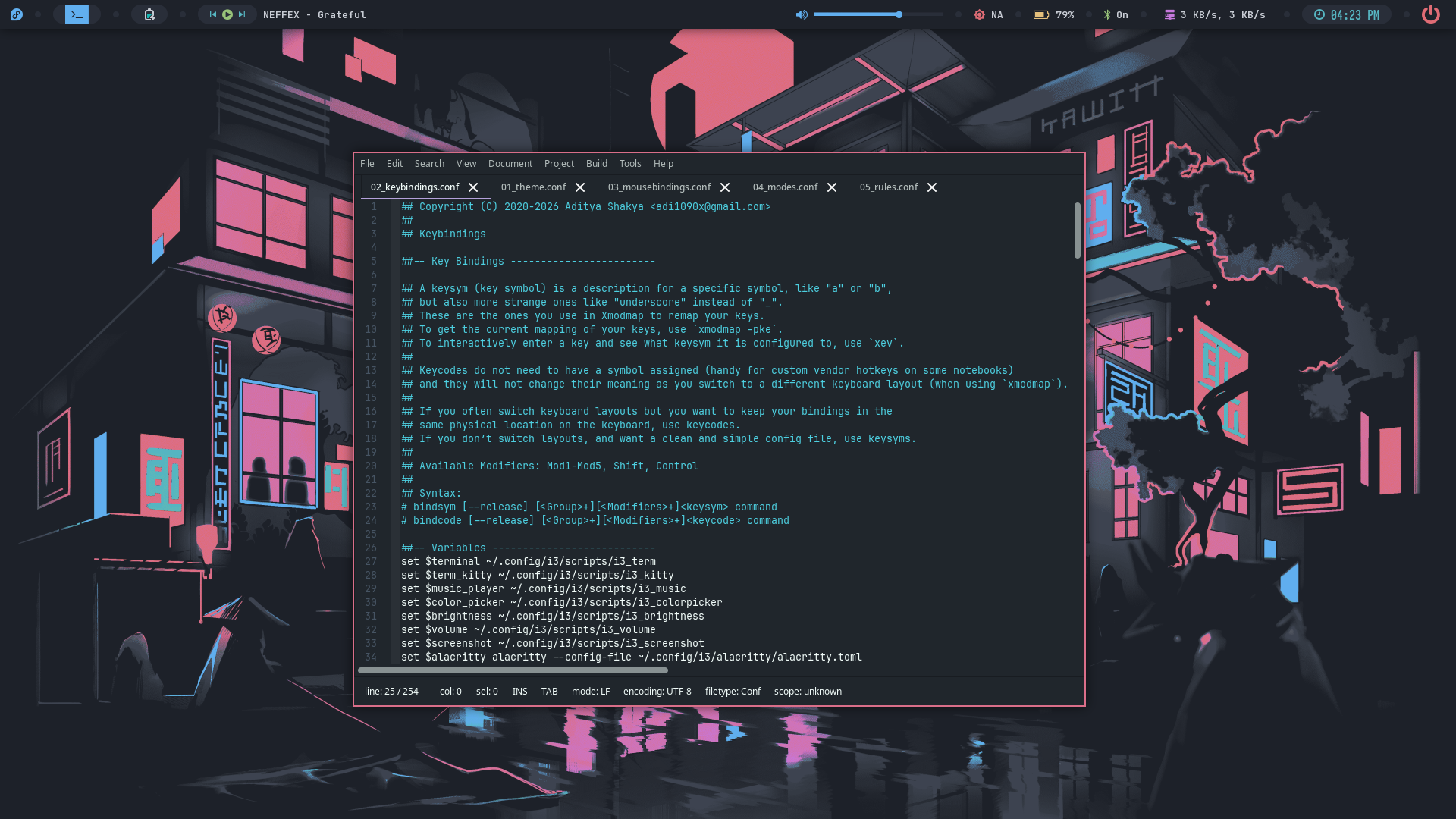Toggle Bluetooth via its icon
1456x819 pixels.
tap(1107, 14)
